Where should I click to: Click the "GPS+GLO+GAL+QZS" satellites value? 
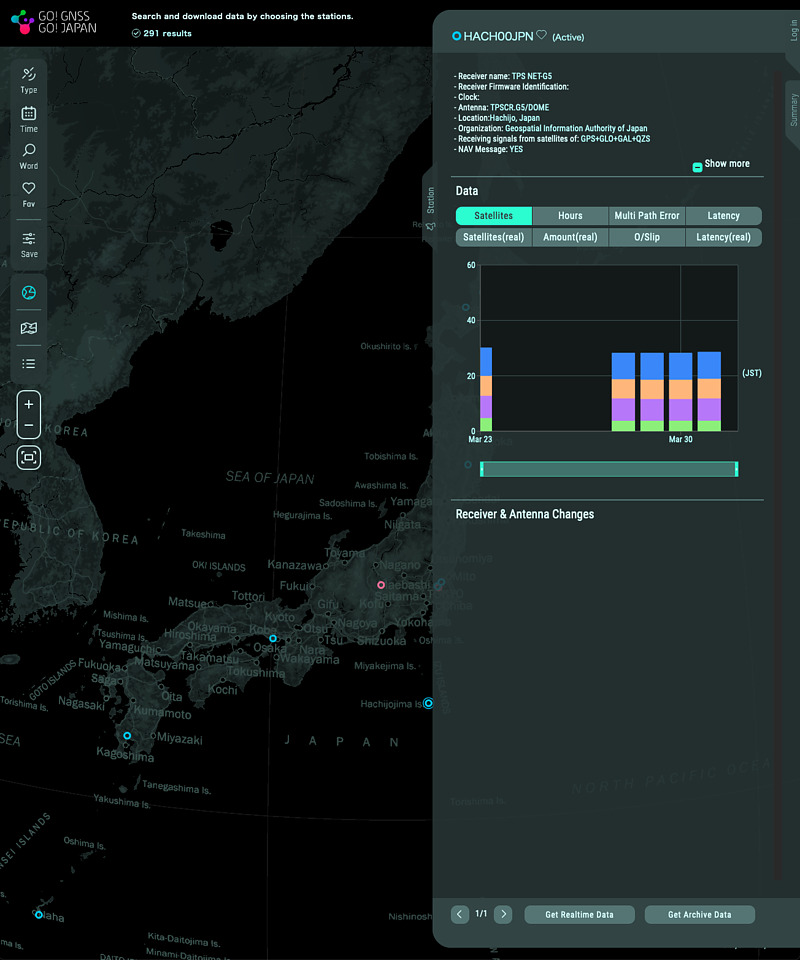tap(615, 139)
